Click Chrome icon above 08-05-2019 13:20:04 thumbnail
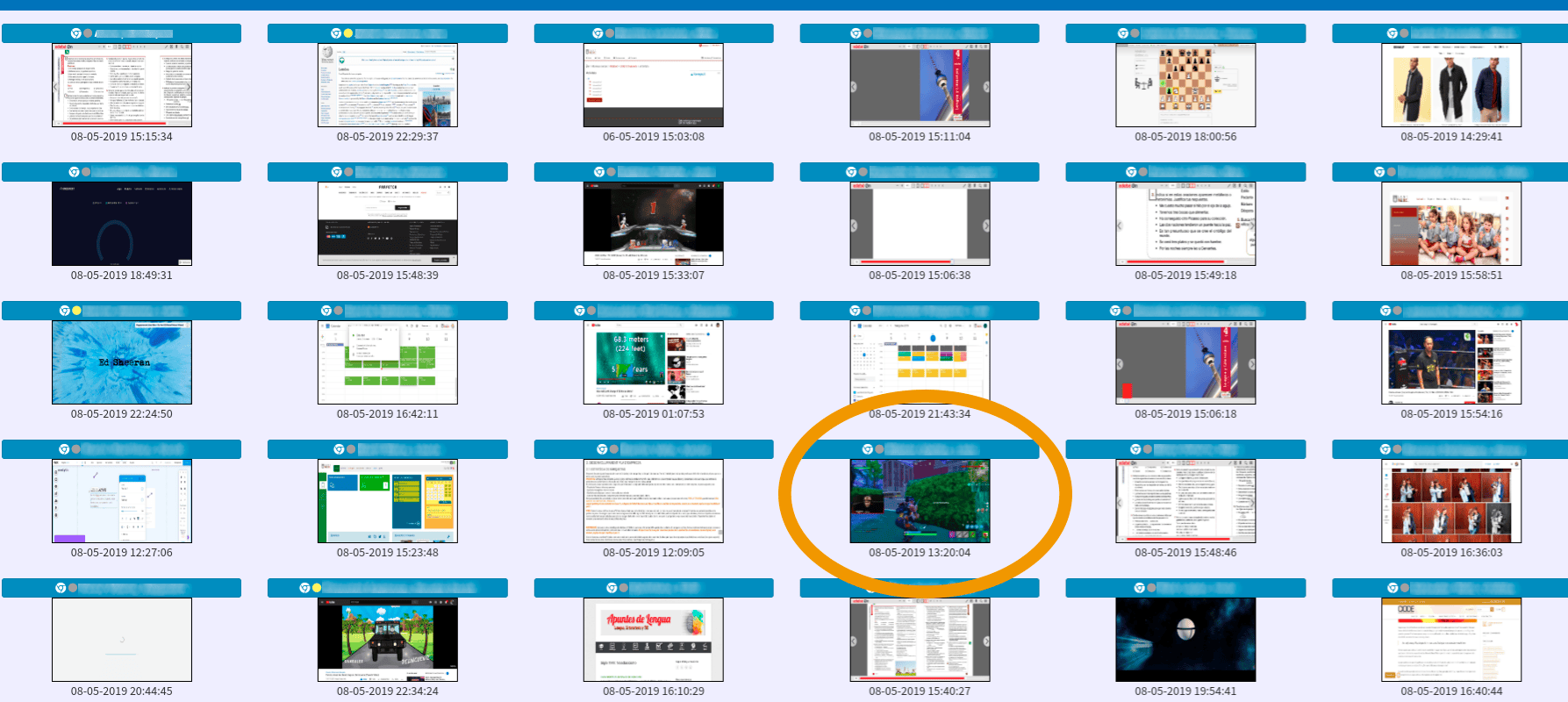Viewport: 1568px width, 702px height. (x=867, y=449)
